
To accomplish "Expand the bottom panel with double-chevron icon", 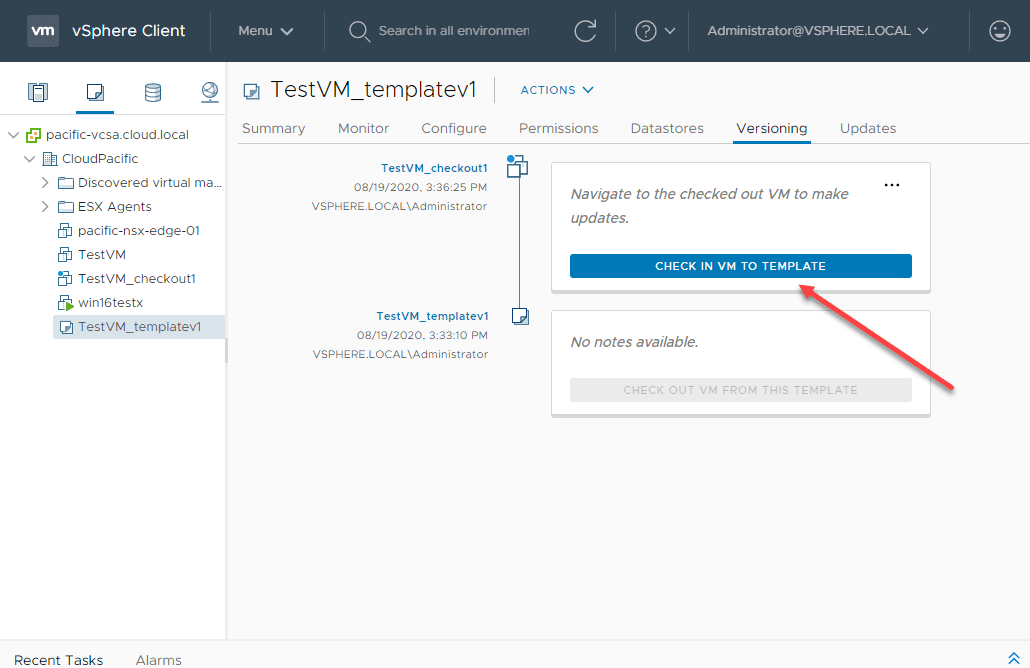I will (x=1014, y=658).
